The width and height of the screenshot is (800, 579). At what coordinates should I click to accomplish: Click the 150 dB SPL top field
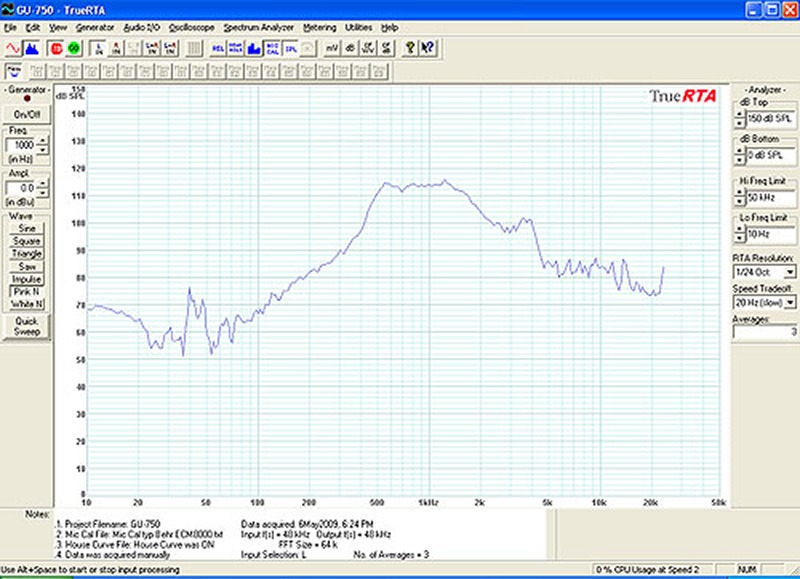click(x=770, y=118)
